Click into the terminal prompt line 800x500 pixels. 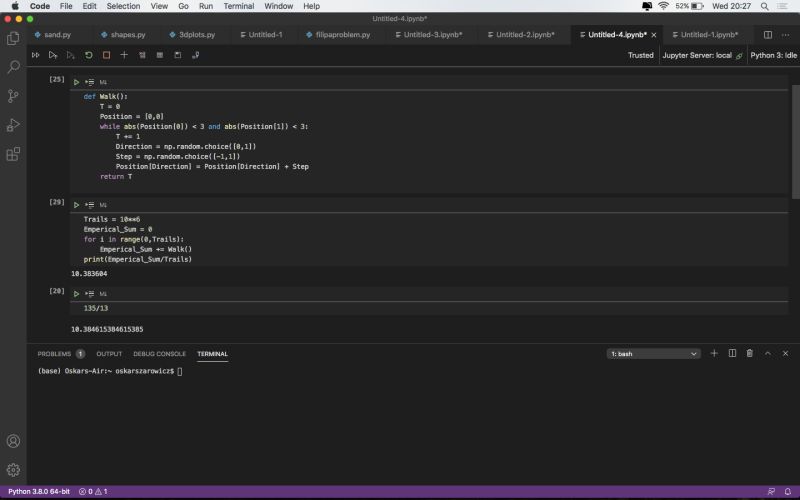click(110, 371)
